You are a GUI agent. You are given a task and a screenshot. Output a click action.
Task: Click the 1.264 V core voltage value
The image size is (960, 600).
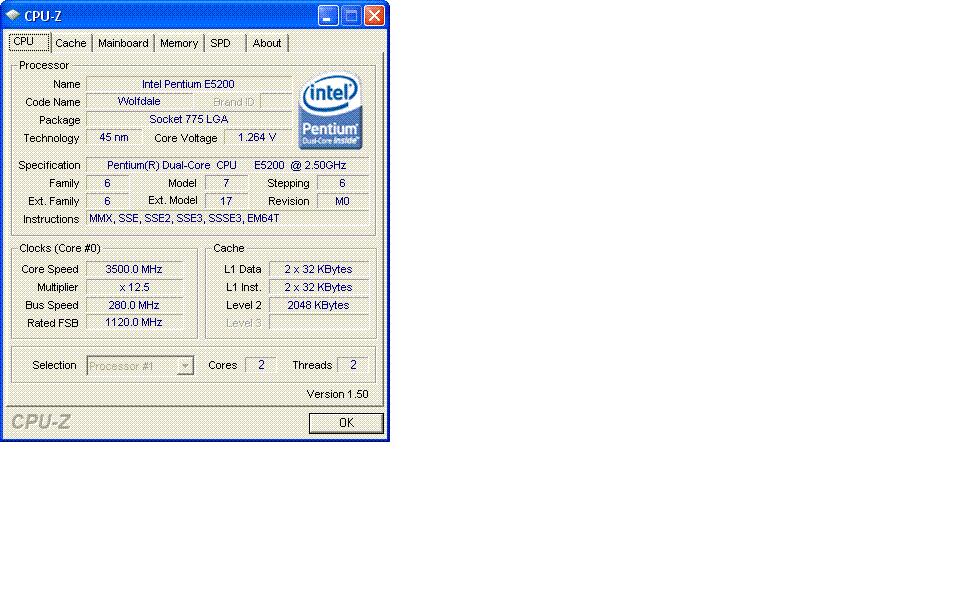(257, 138)
